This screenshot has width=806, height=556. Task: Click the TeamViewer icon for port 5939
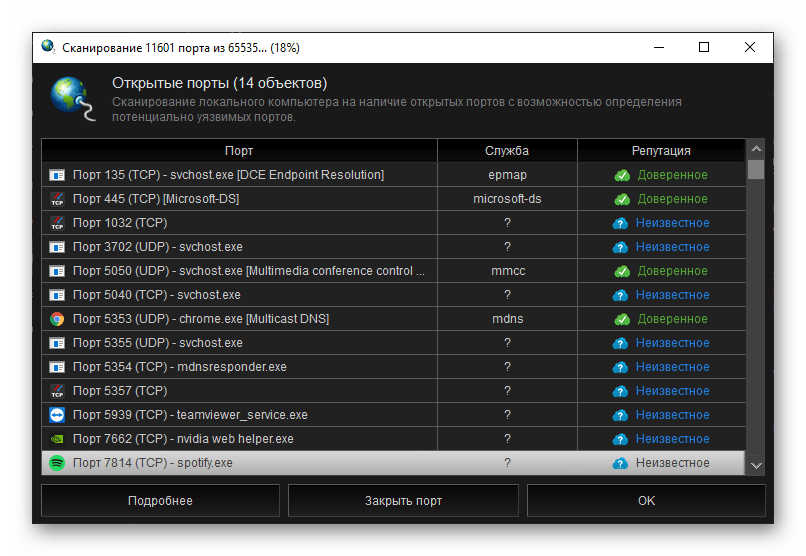(57, 415)
